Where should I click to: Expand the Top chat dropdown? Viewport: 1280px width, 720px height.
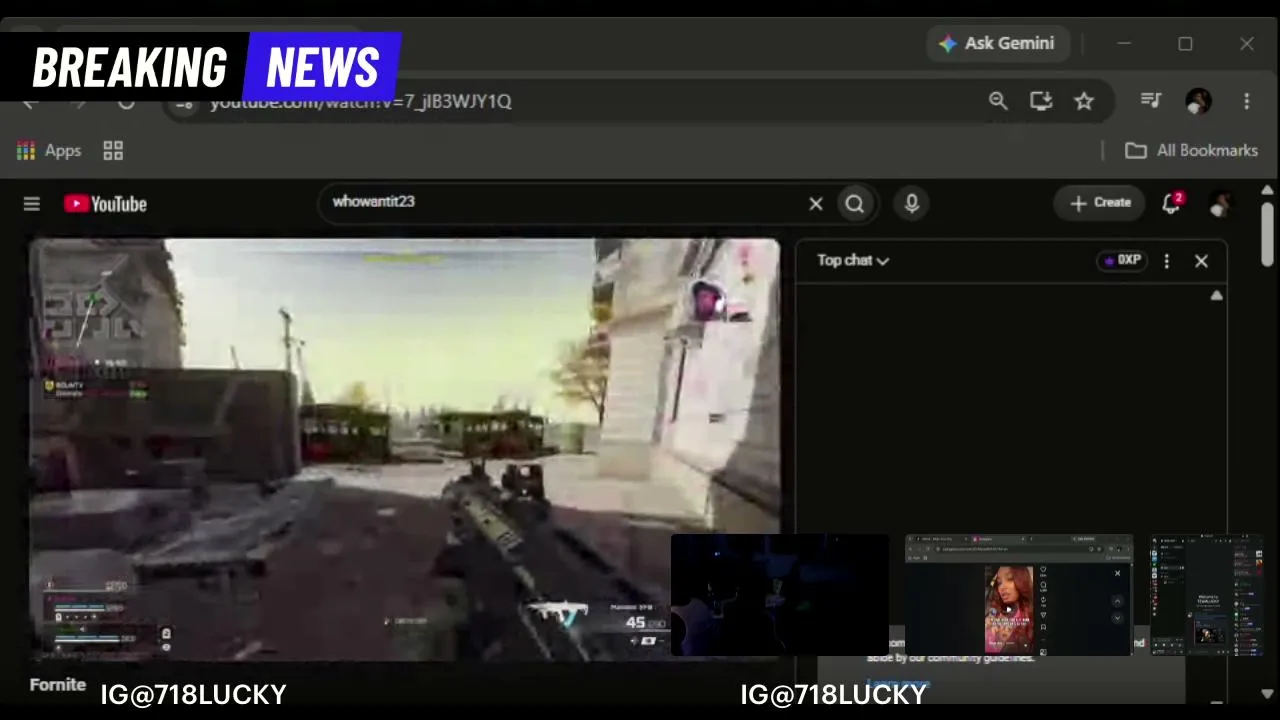[x=853, y=260]
